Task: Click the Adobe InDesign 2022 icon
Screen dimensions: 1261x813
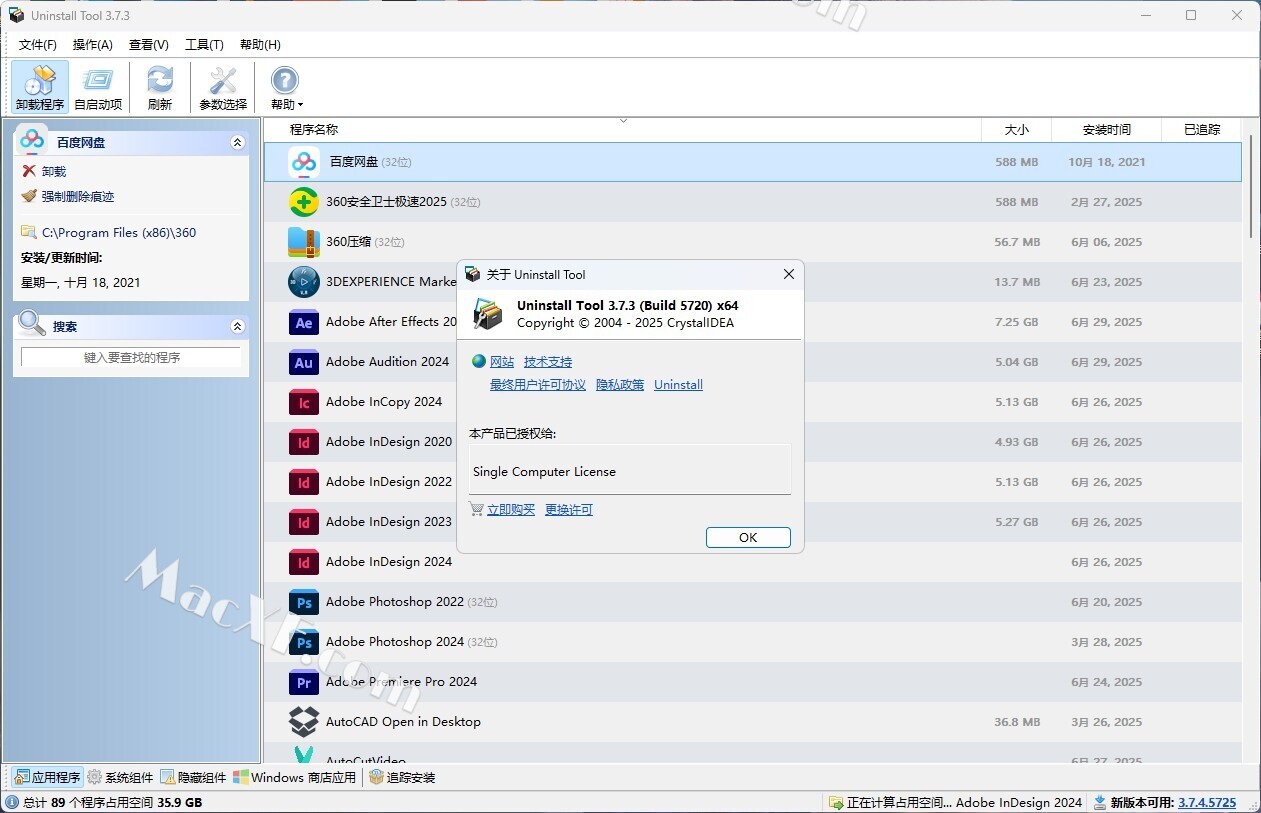Action: [304, 482]
